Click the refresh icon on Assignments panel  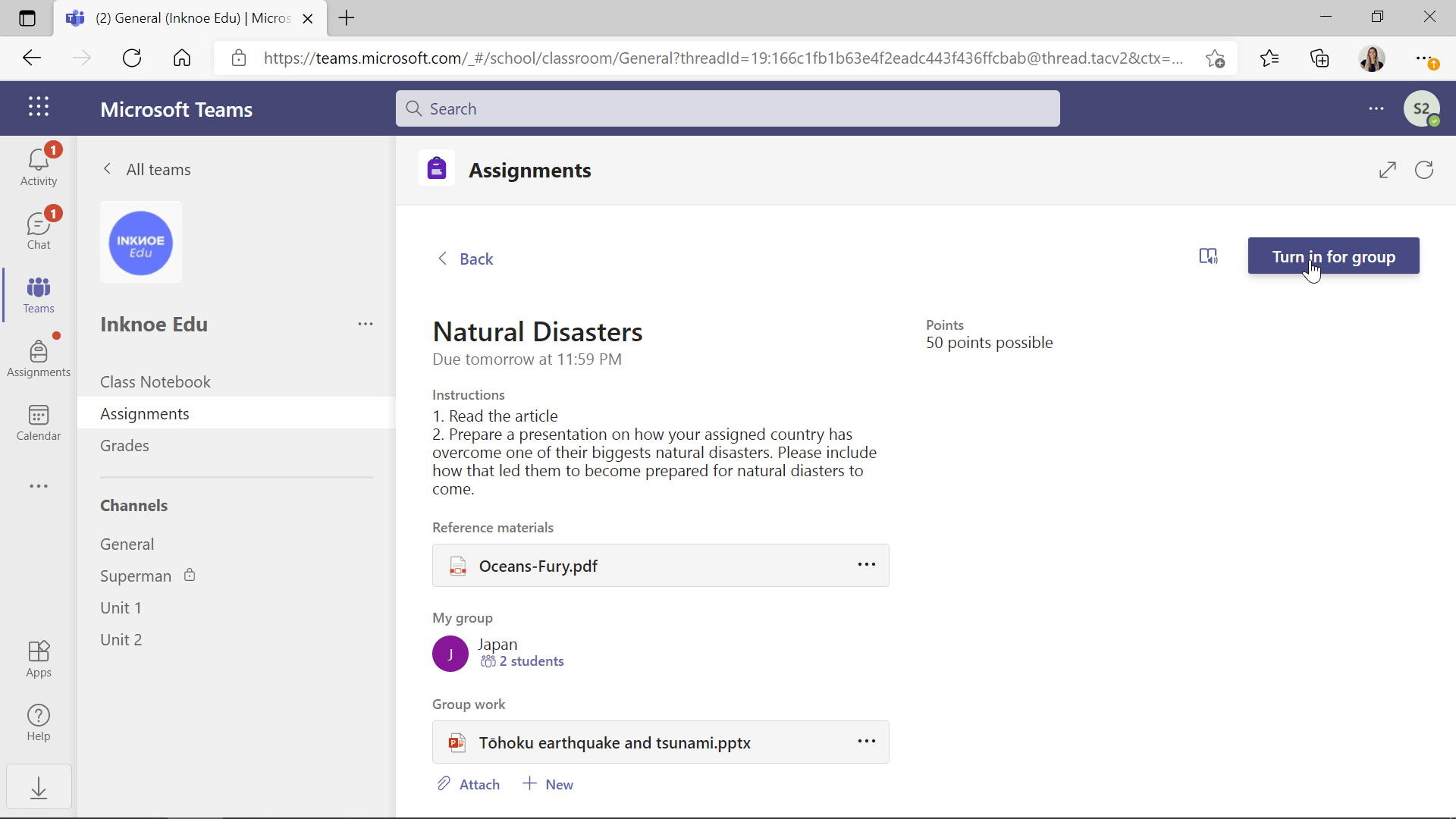coord(1424,170)
